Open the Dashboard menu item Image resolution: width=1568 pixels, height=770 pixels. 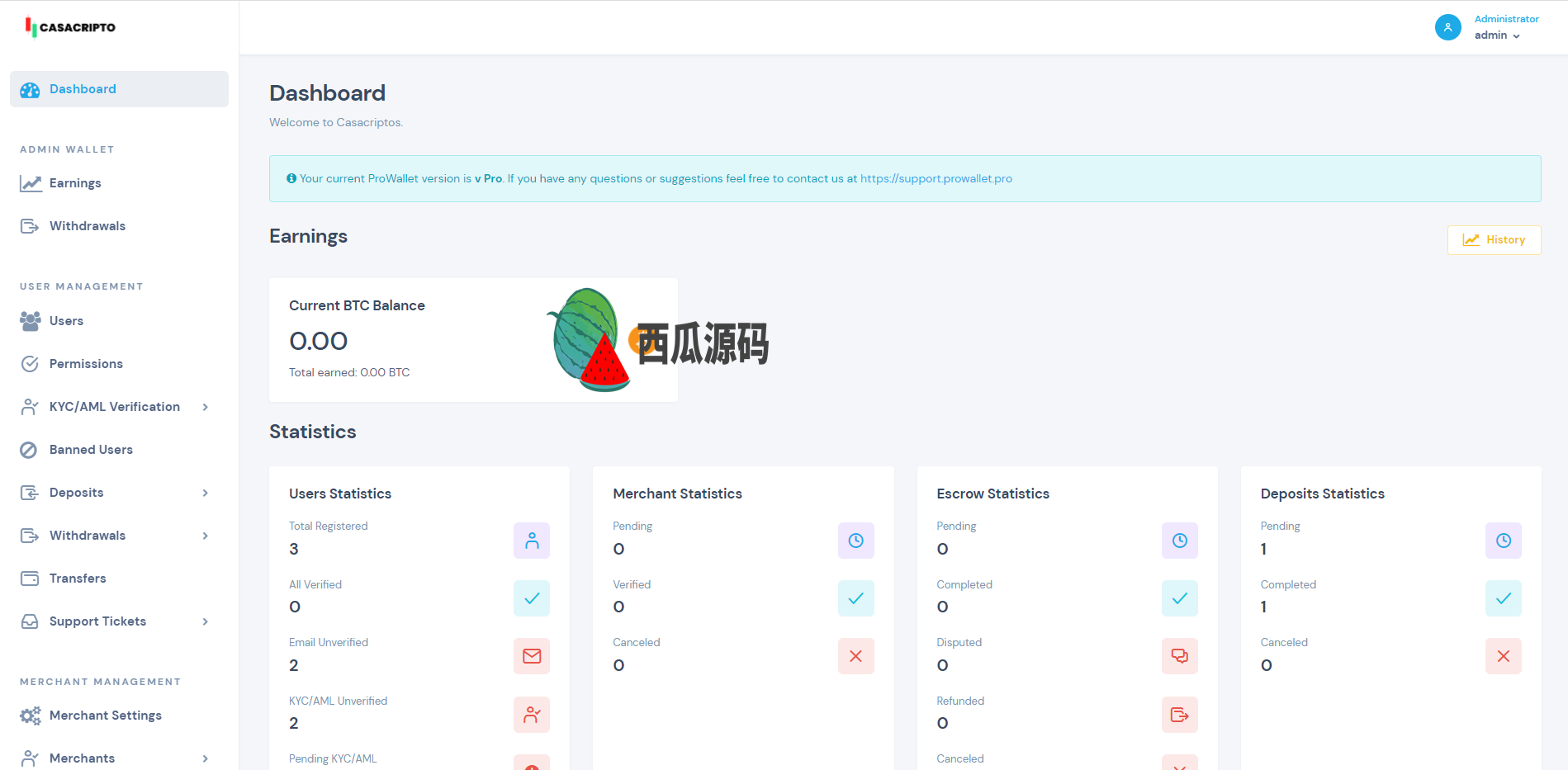click(119, 89)
